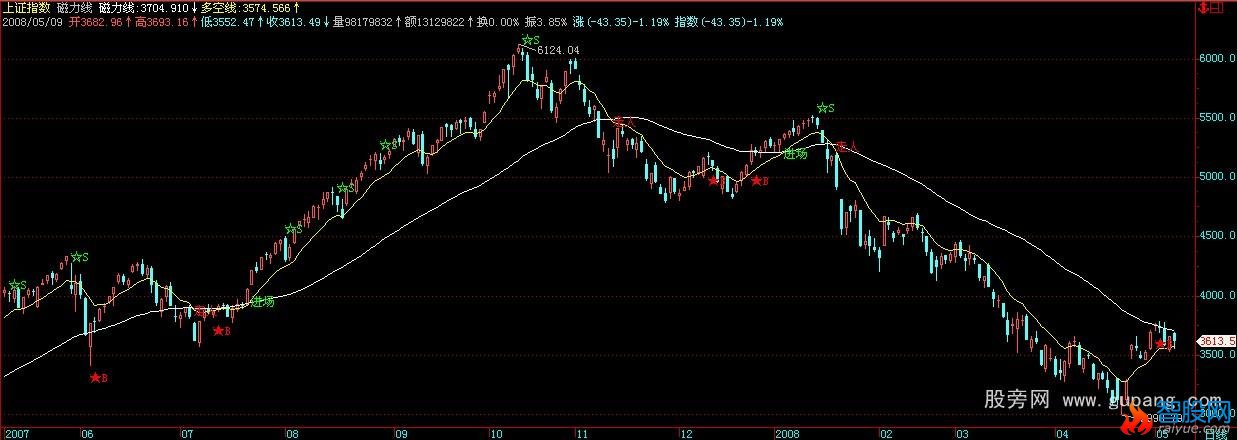Click the green 进场 label near 2008
The image size is (1237, 440).
tap(795, 154)
